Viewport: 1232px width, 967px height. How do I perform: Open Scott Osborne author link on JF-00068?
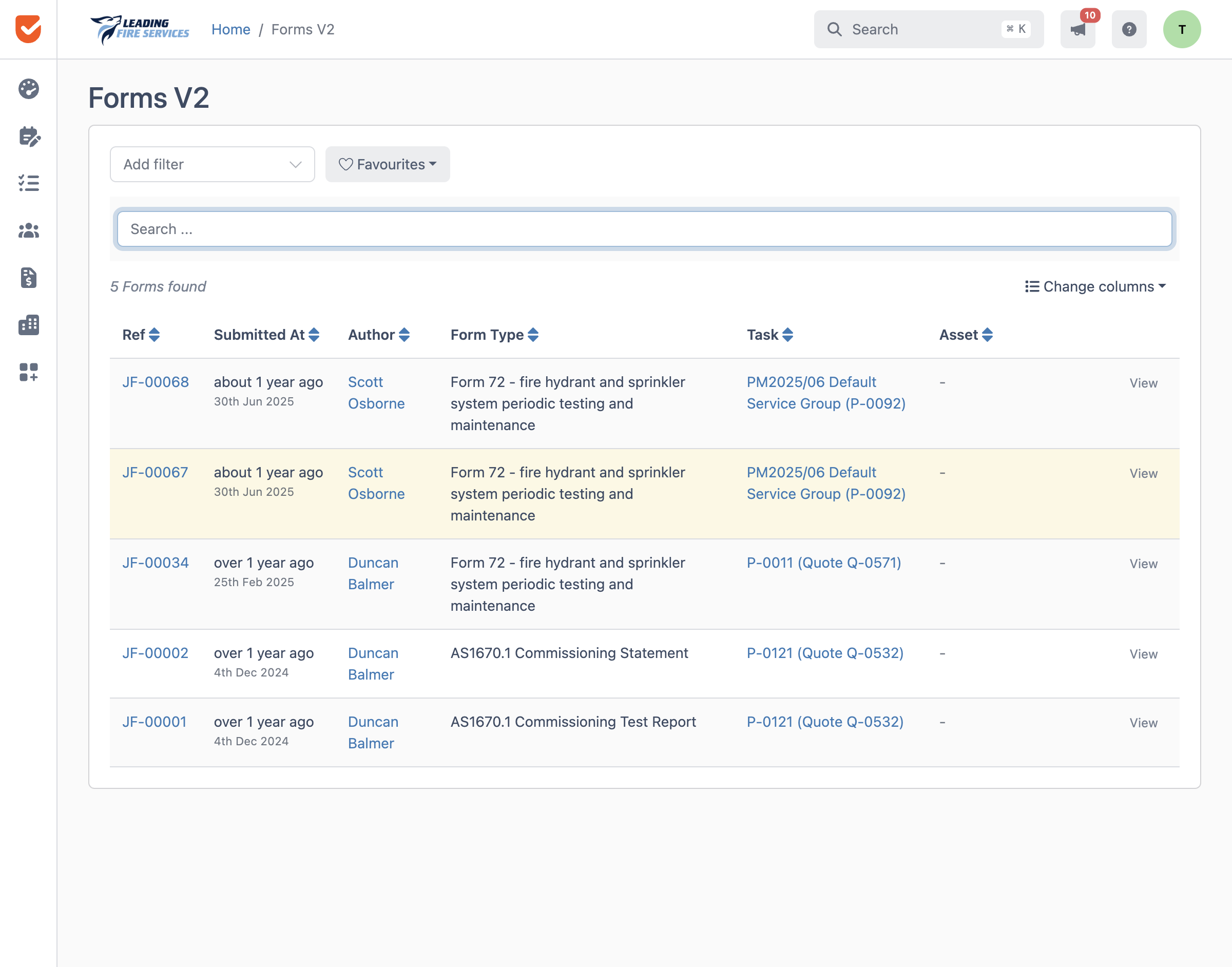(376, 393)
